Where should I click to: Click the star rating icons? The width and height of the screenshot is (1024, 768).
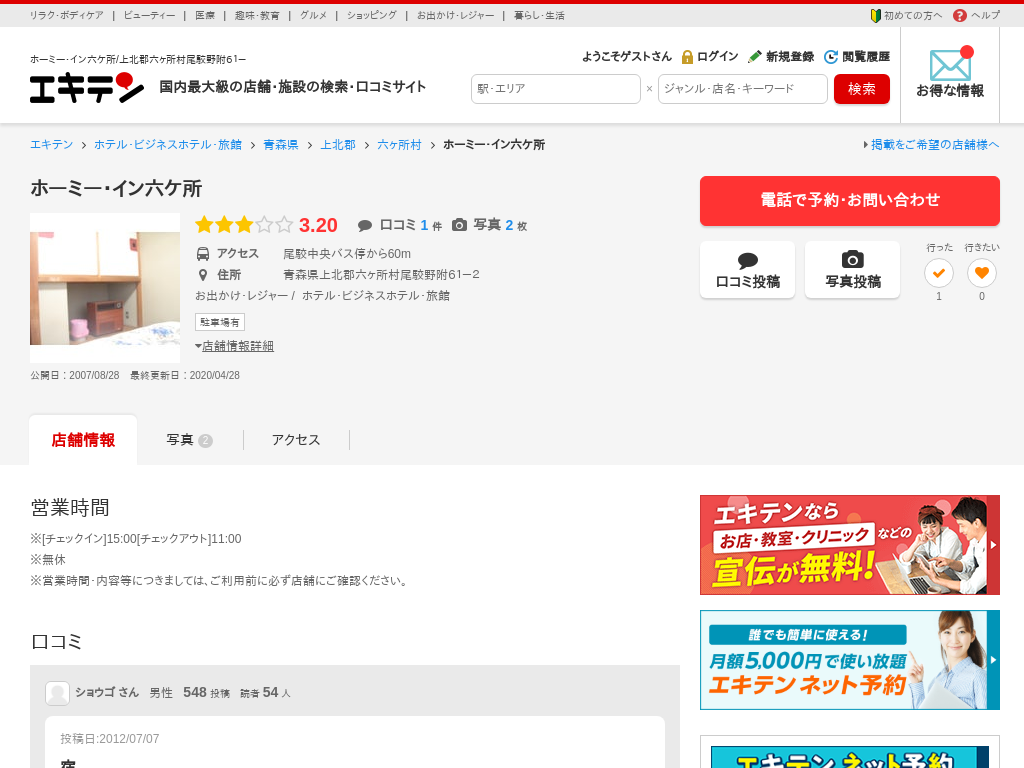point(244,225)
